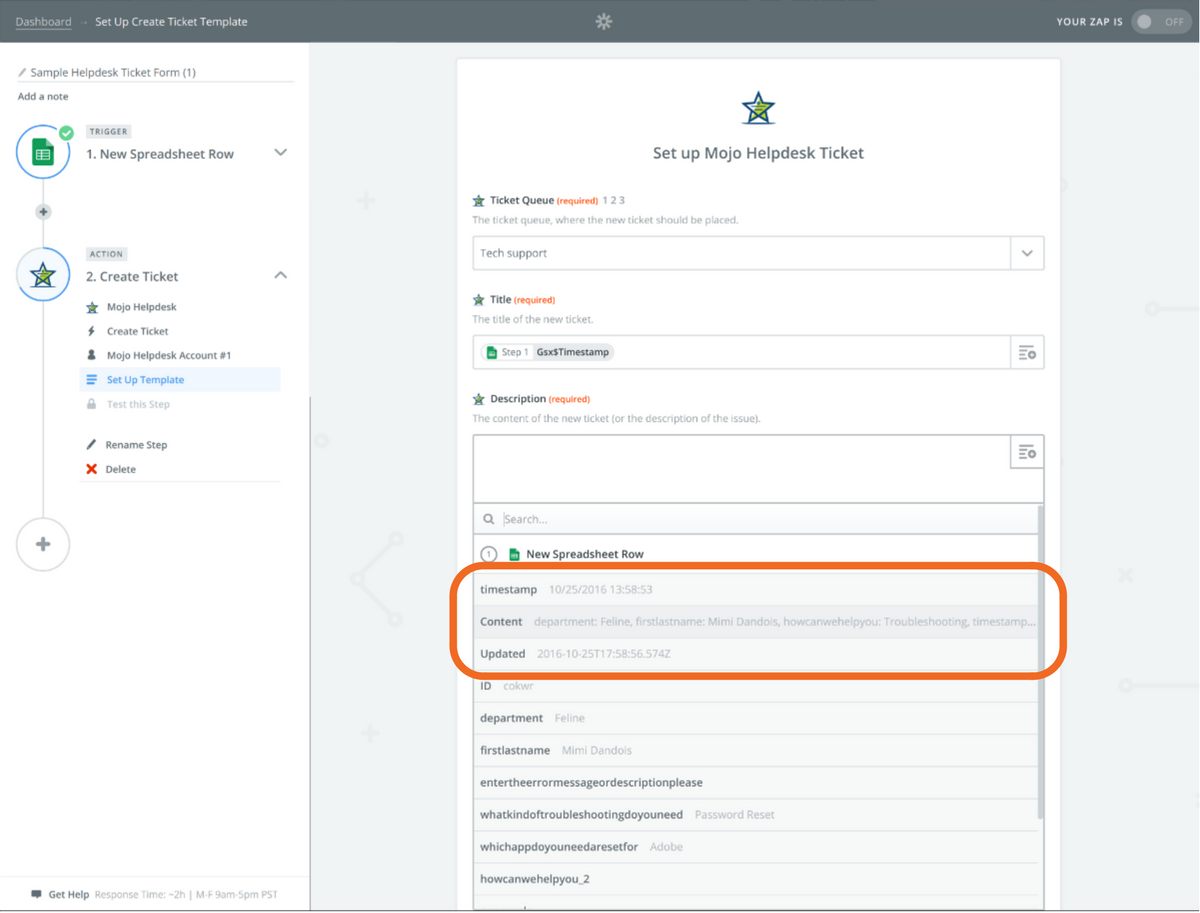Select Set Up Template sub-step
Image resolution: width=1200 pixels, height=913 pixels.
180,380
